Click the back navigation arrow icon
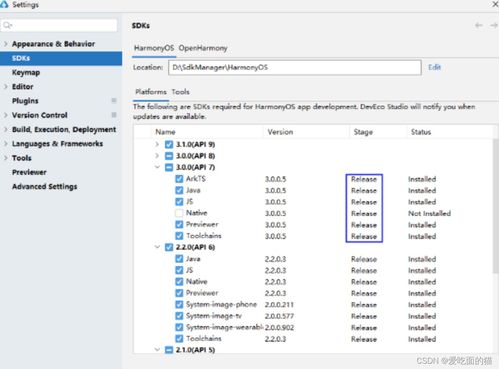Image resolution: width=499 pixels, height=369 pixels. [x=479, y=25]
